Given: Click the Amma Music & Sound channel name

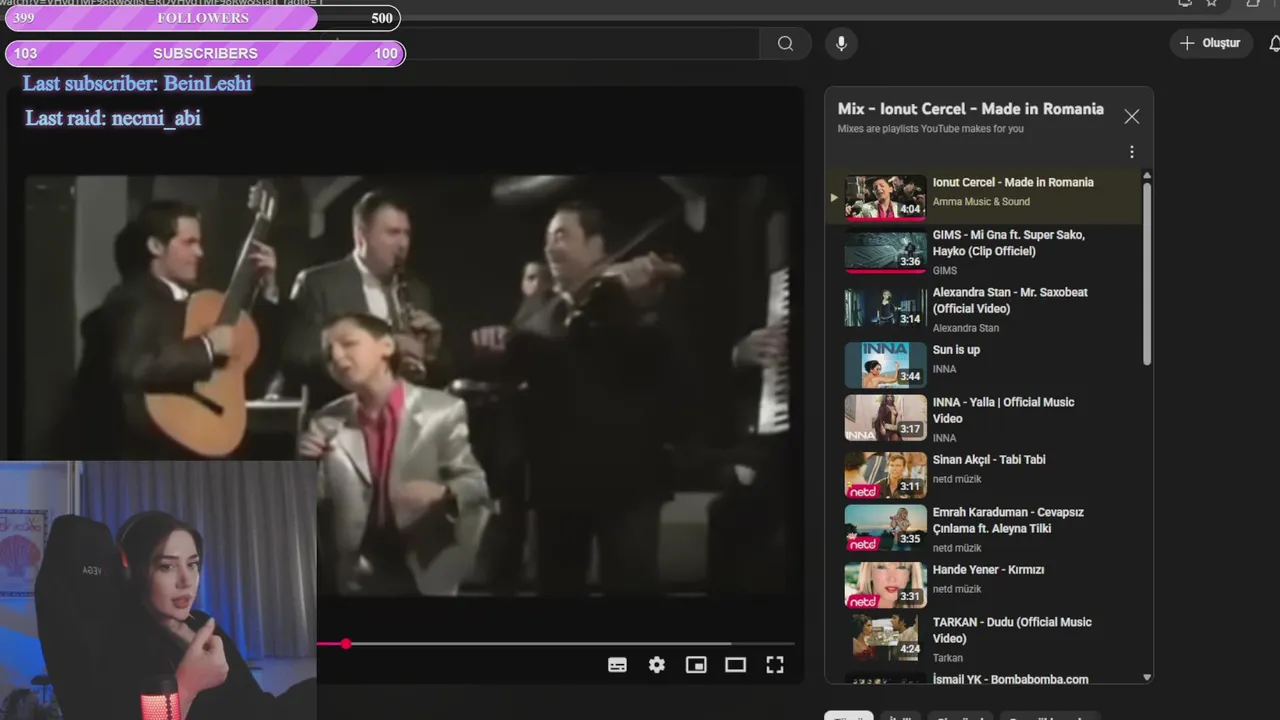Looking at the screenshot, I should tap(981, 202).
